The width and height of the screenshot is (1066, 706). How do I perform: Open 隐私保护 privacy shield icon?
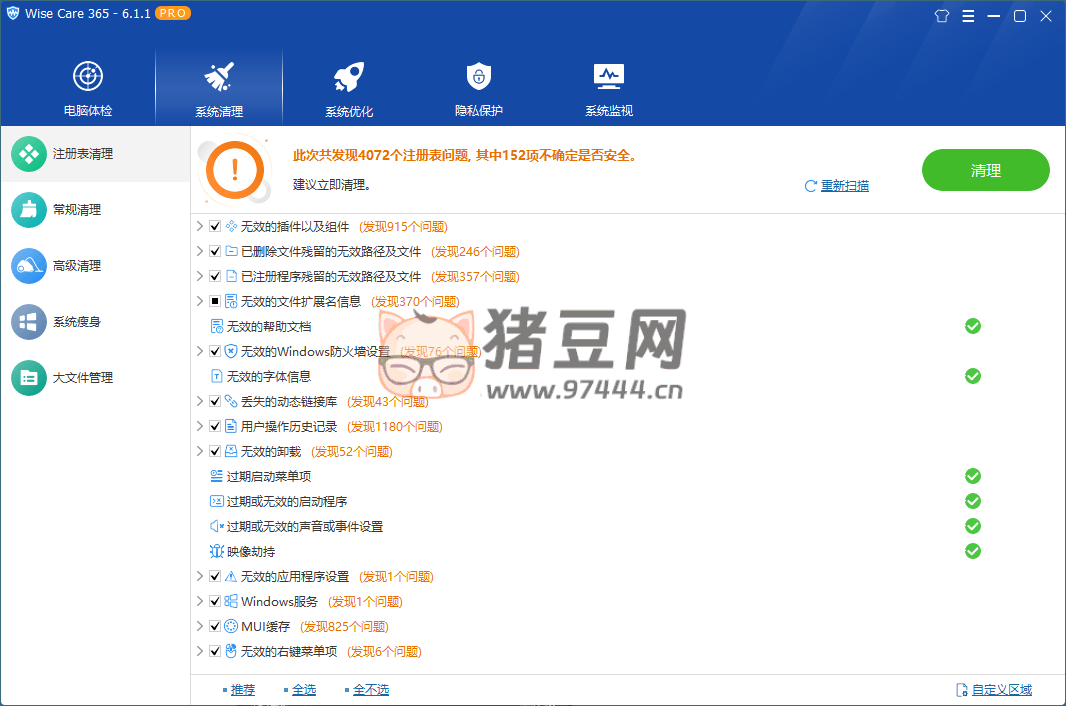(x=479, y=77)
